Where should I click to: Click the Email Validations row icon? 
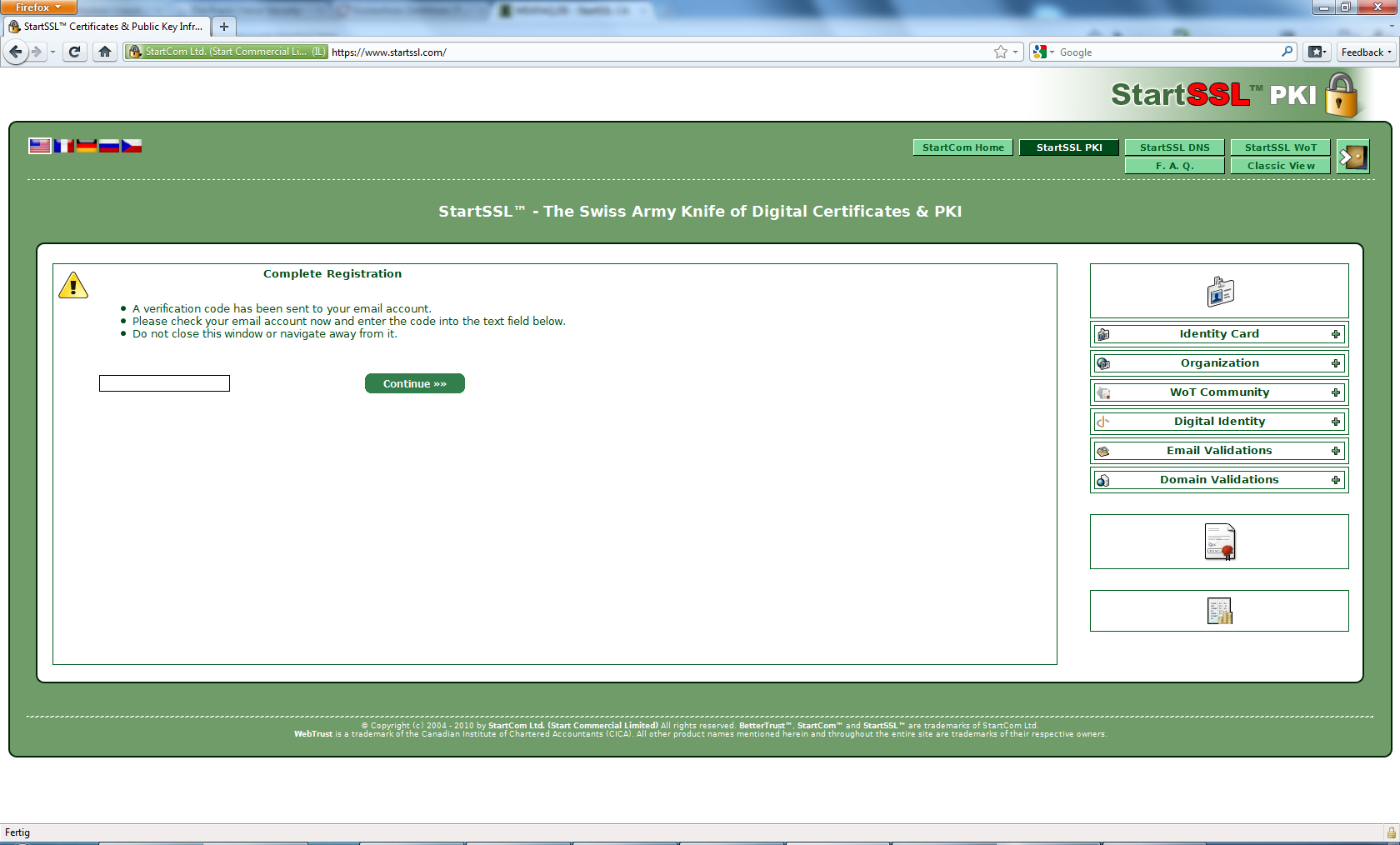(x=1103, y=451)
